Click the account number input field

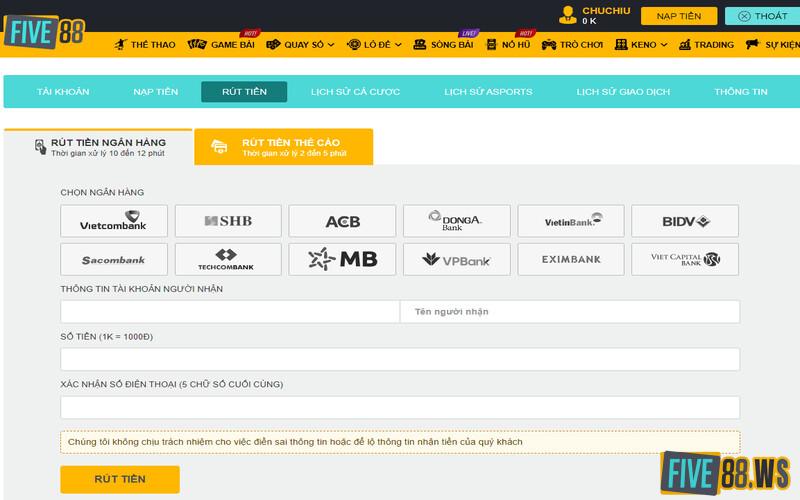pos(230,312)
